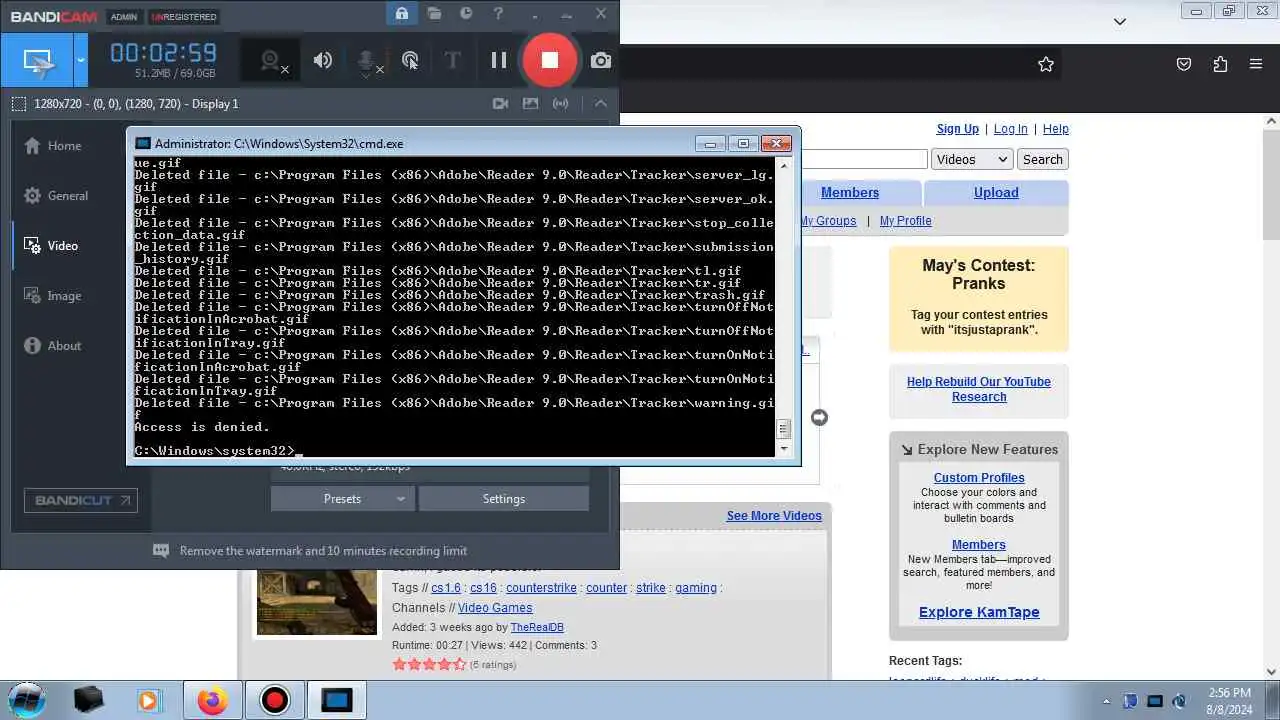Click the See More Videos link
The height and width of the screenshot is (720, 1280).
click(774, 516)
